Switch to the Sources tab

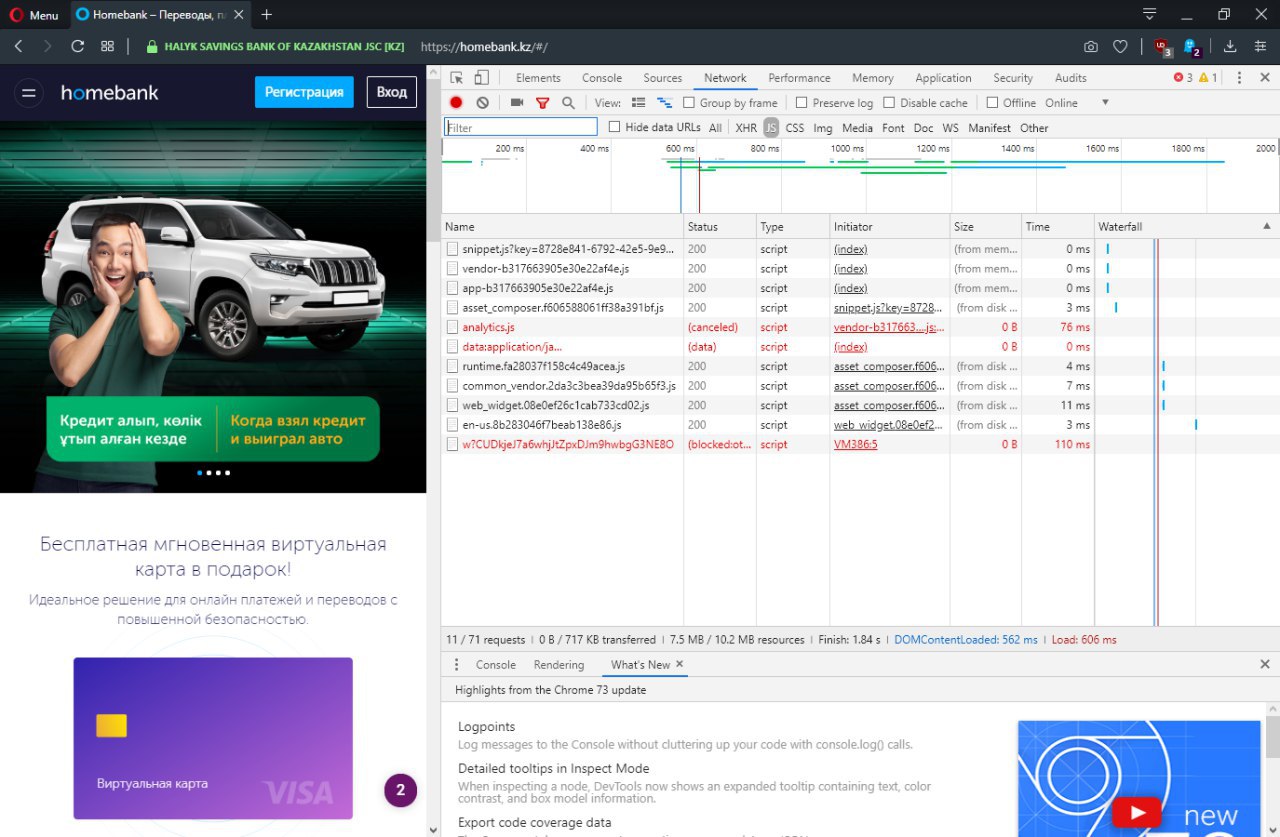click(663, 78)
